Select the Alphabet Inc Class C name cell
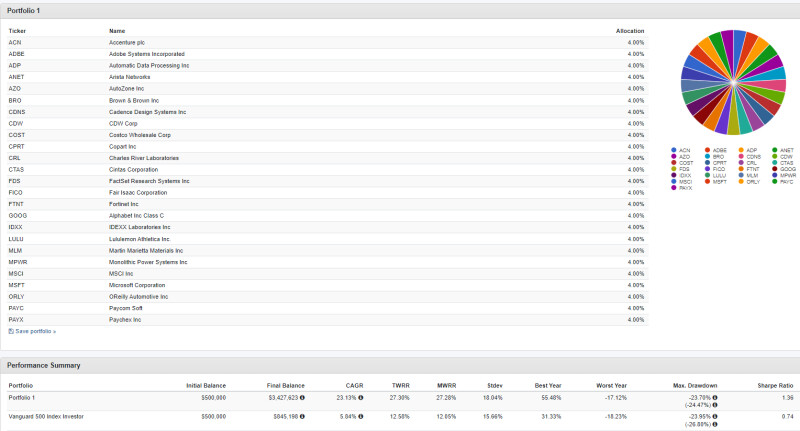The width and height of the screenshot is (800, 431). 136,216
